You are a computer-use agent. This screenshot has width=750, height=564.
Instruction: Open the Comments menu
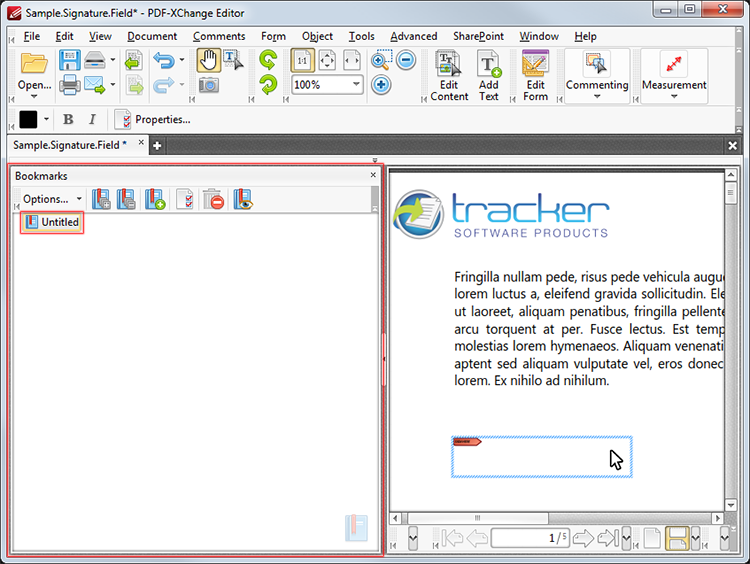219,36
